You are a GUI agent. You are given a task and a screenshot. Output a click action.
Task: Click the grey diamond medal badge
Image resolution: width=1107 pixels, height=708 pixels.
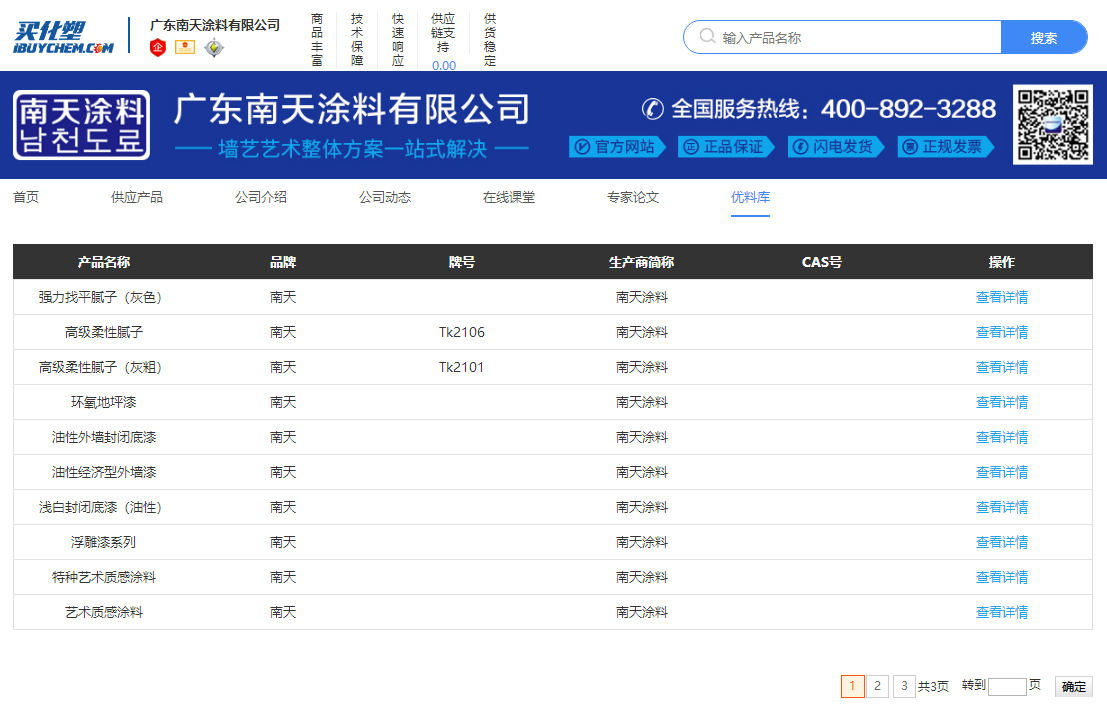coord(214,47)
